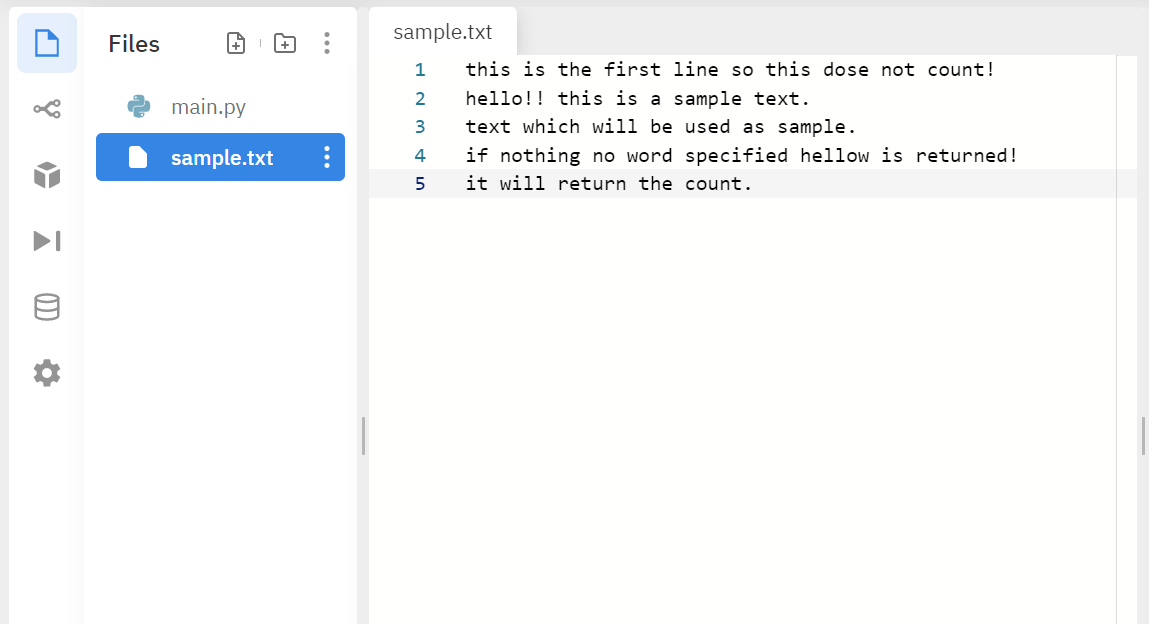Select main.py in the file tree
The image size is (1149, 624).
click(x=208, y=107)
